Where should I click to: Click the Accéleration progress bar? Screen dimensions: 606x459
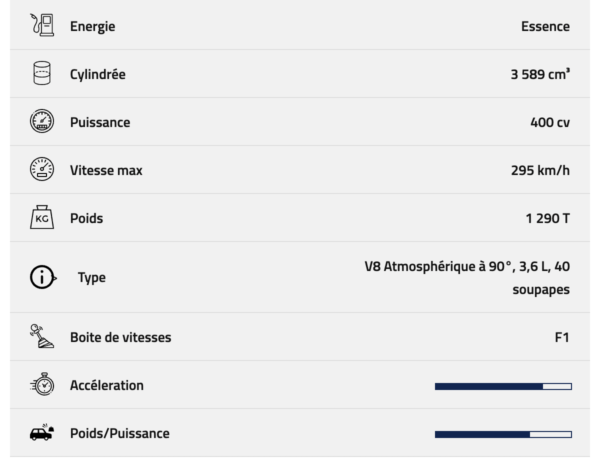click(x=503, y=386)
